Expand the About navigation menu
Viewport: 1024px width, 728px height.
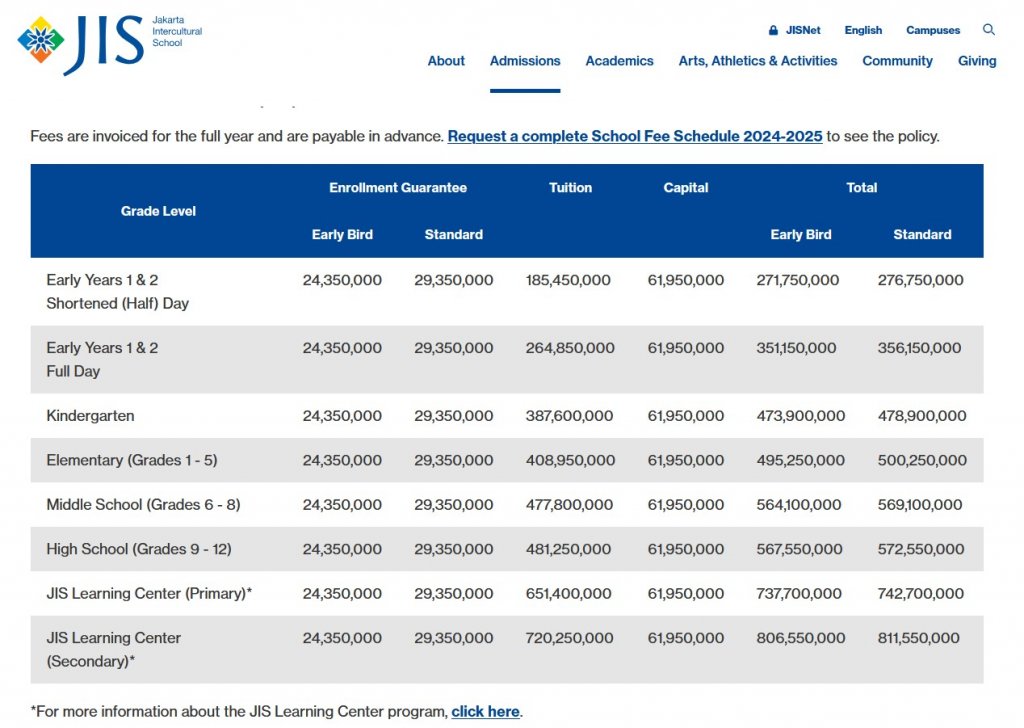click(446, 60)
